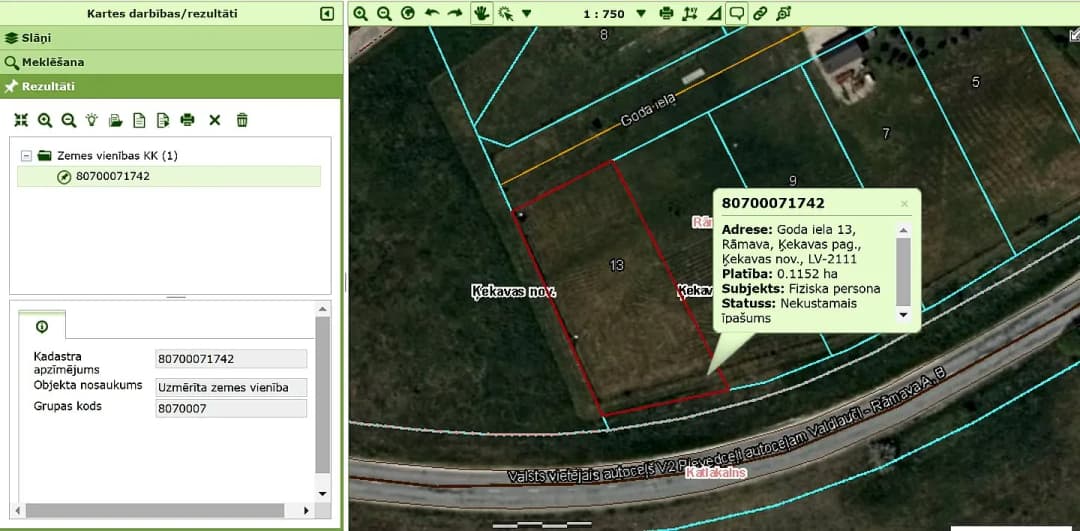This screenshot has width=1080, height=531.
Task: Go to previous map view arrow
Action: (x=432, y=13)
